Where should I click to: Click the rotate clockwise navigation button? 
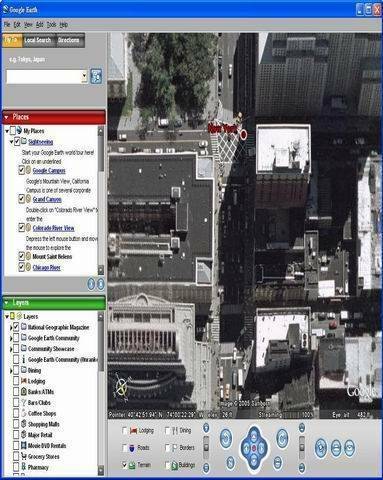tap(282, 438)
